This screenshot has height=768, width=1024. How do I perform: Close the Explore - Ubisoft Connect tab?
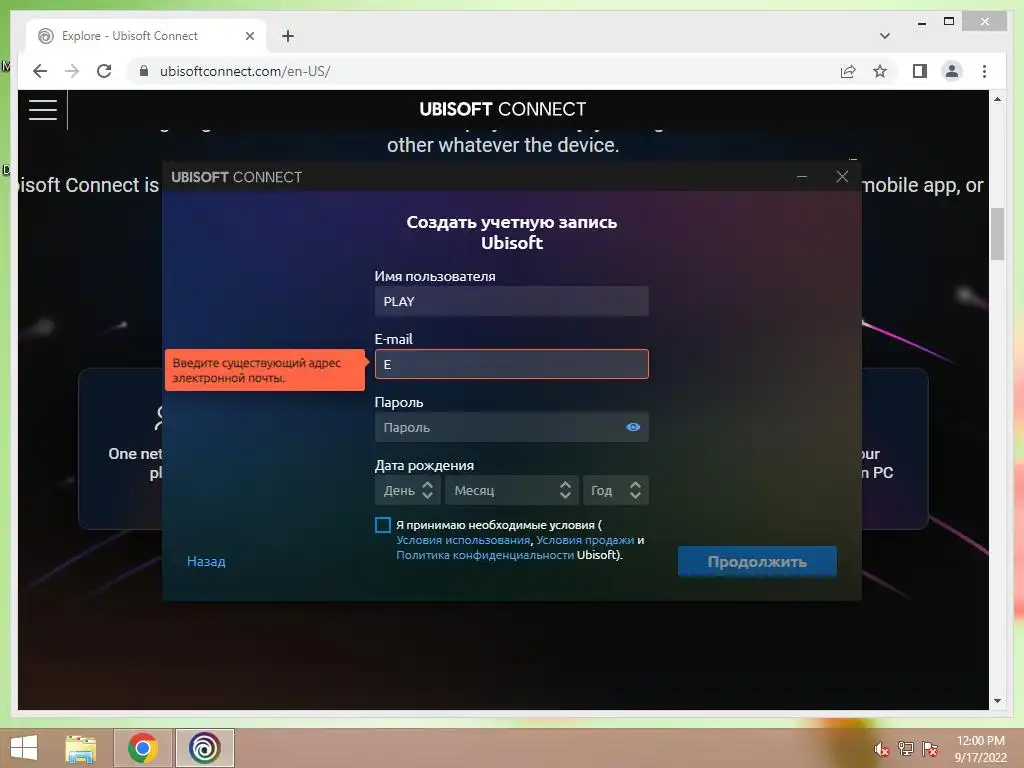249,36
